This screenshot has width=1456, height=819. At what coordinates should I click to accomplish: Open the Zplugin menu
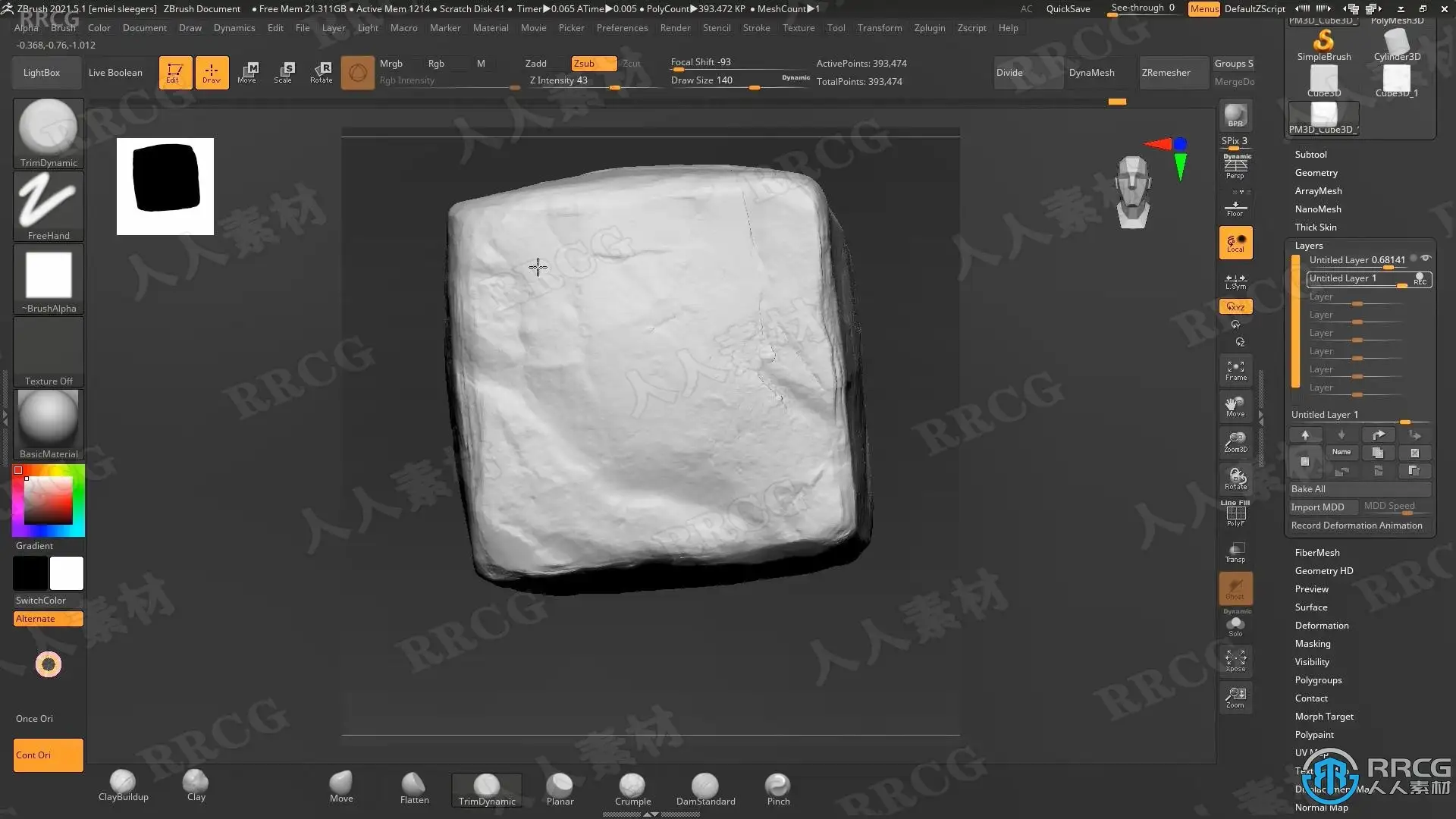(929, 28)
